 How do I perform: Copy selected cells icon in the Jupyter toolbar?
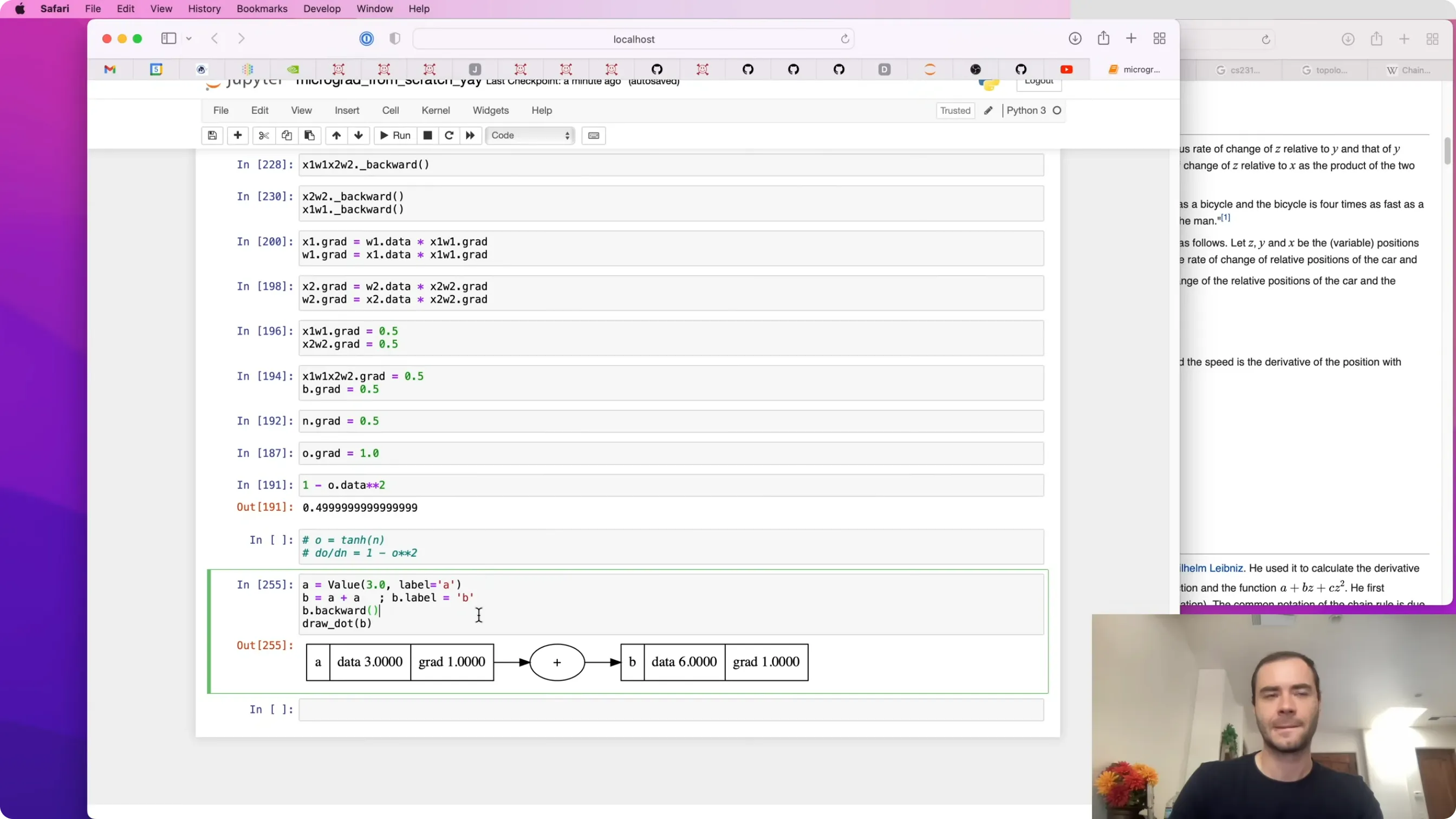point(287,135)
